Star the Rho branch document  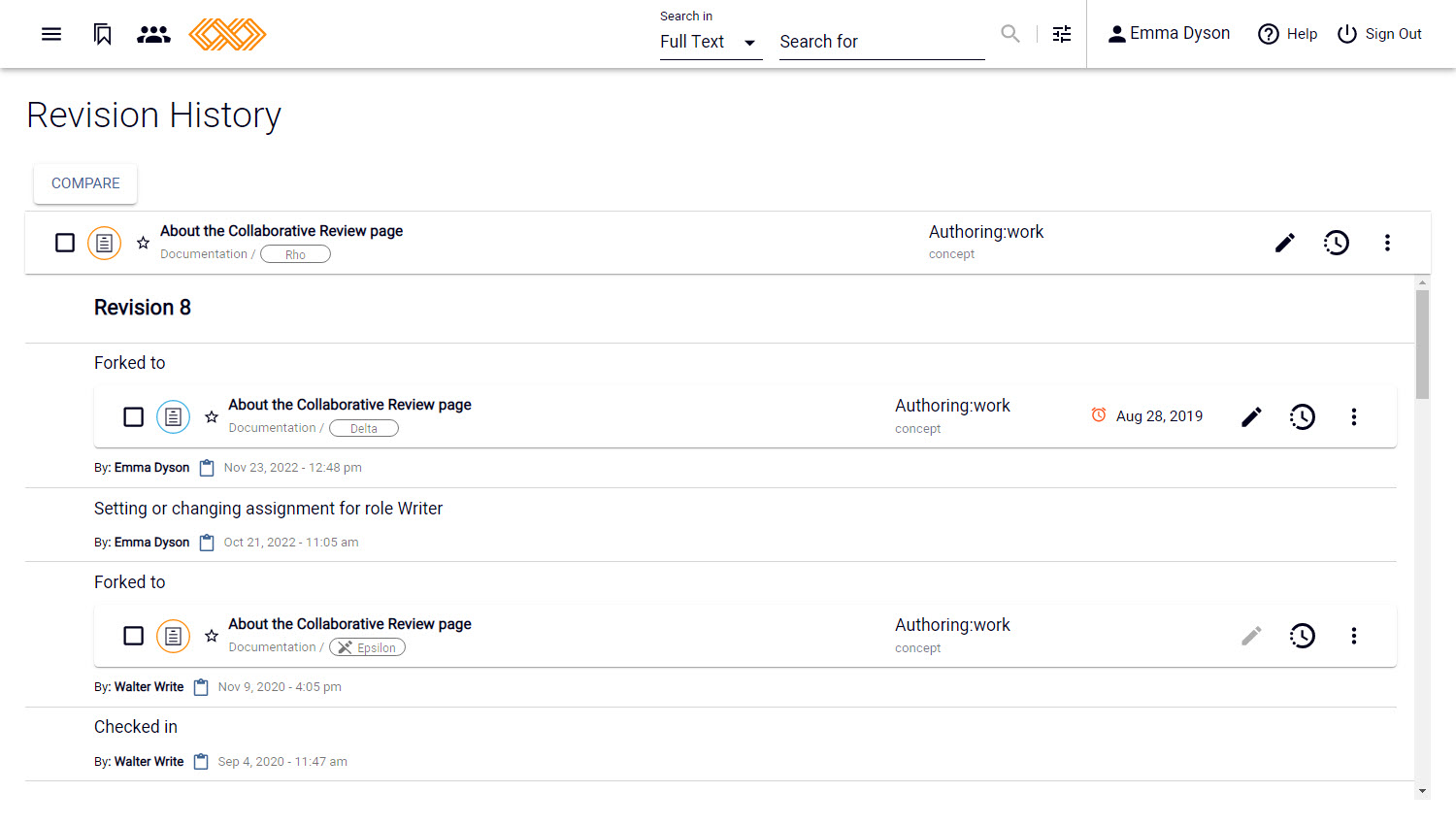point(143,243)
